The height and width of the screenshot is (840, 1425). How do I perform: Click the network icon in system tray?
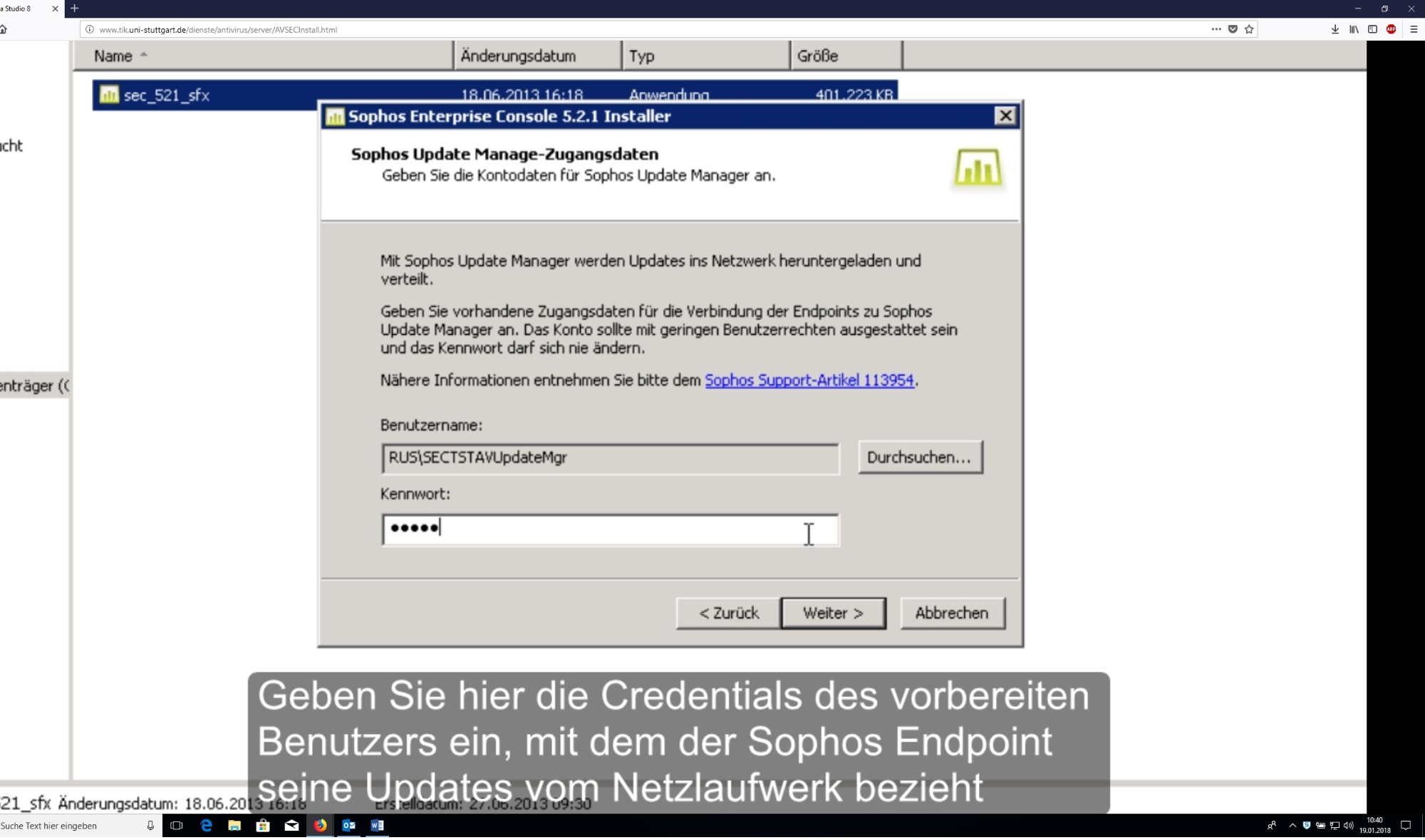(x=1335, y=826)
